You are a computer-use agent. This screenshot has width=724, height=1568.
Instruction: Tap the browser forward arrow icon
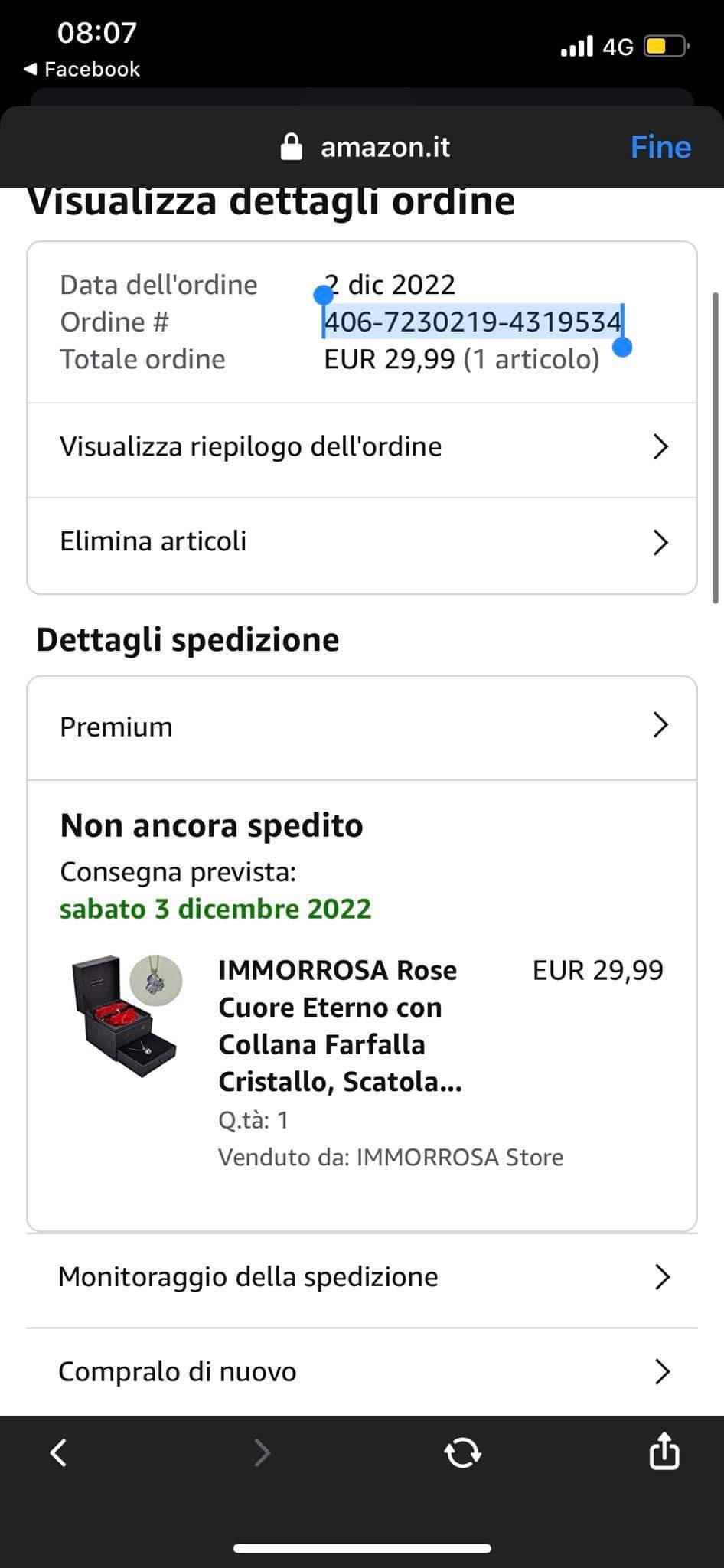pyautogui.click(x=262, y=1452)
